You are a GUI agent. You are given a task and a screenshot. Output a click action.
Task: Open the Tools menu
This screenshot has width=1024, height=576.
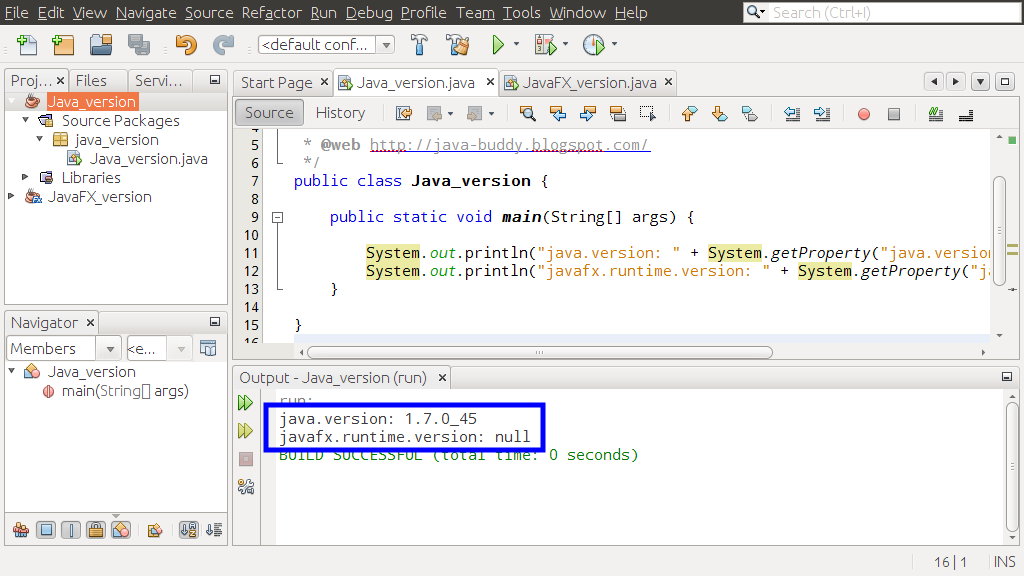pyautogui.click(x=521, y=12)
